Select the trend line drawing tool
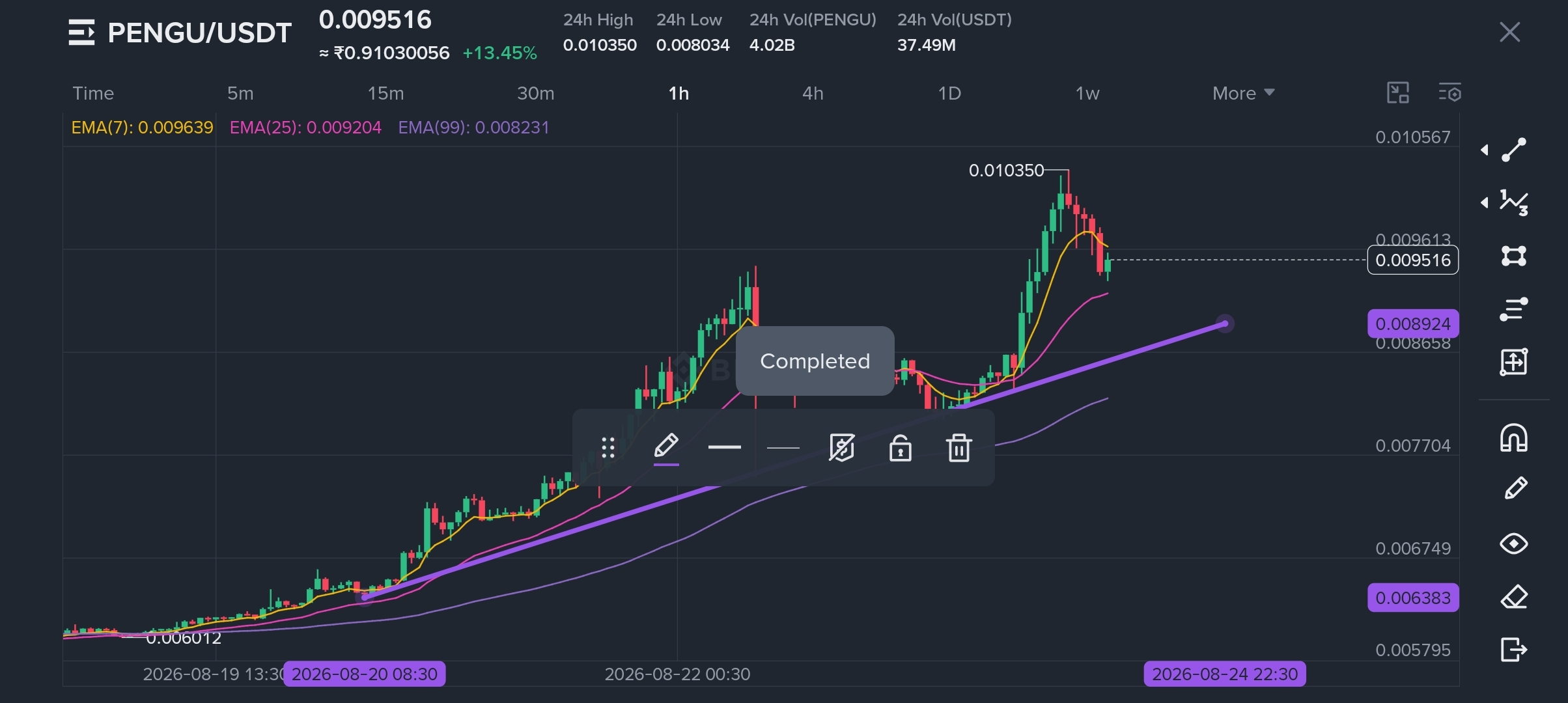This screenshot has height=703, width=1568. [x=1514, y=150]
